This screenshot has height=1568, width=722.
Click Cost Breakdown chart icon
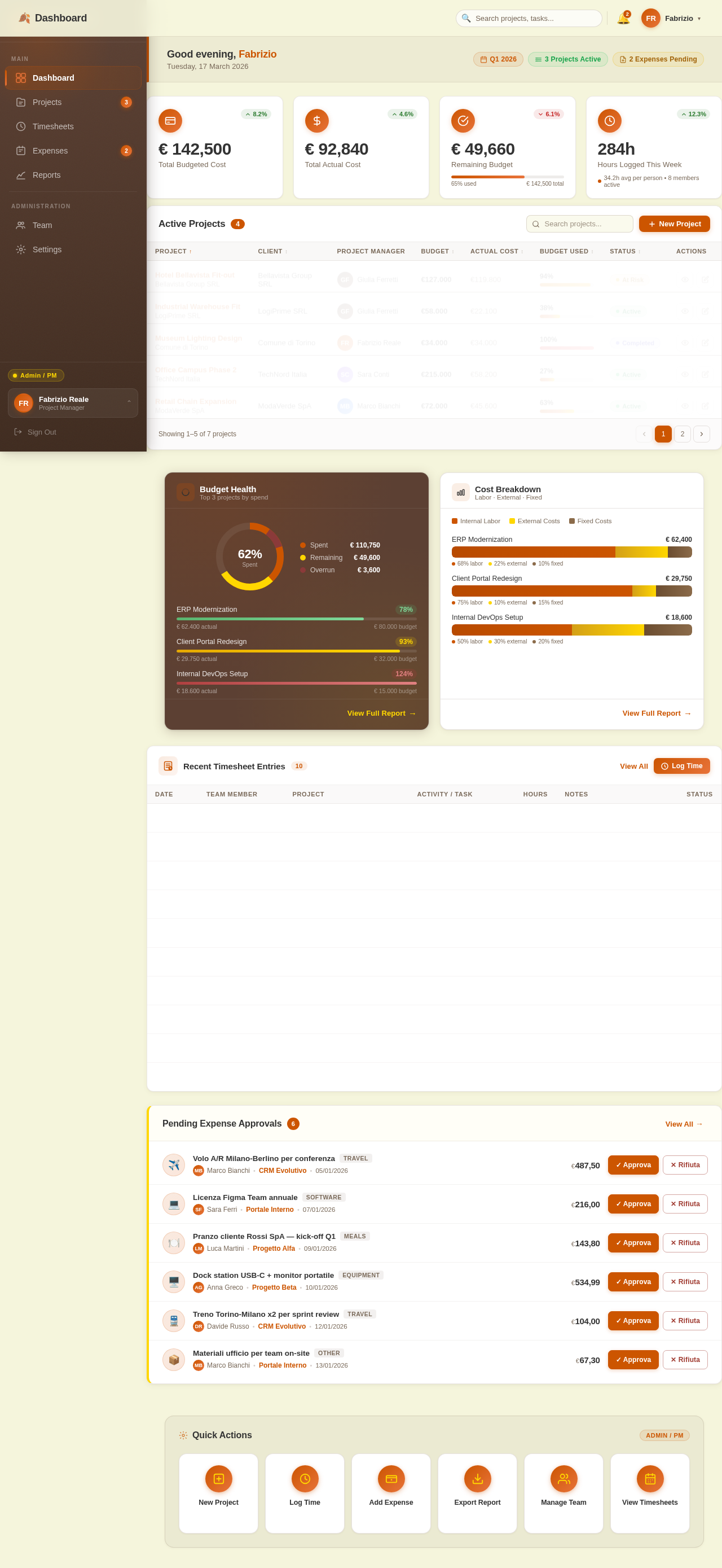pyautogui.click(x=460, y=492)
